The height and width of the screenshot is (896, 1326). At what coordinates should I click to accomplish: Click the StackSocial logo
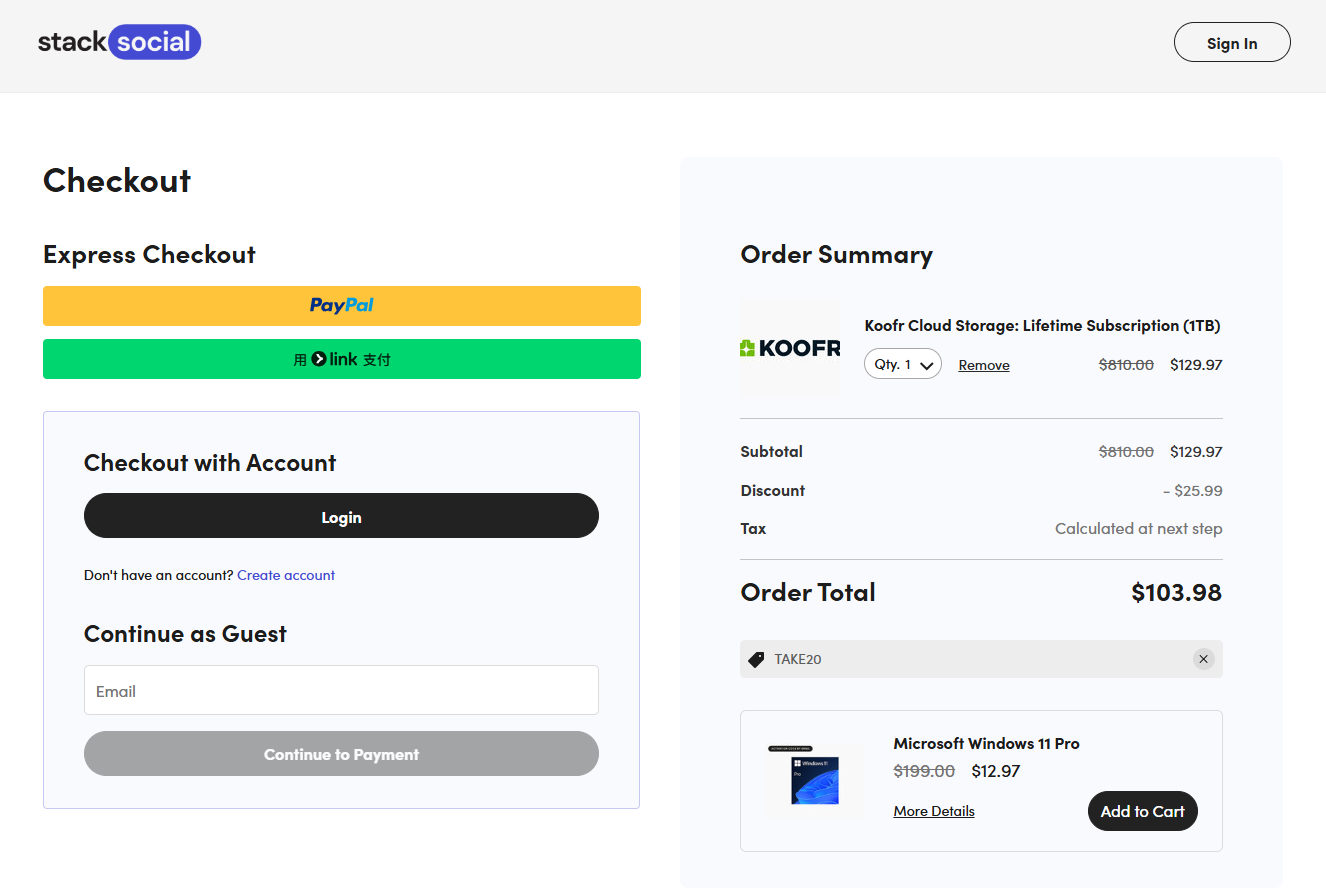pos(119,42)
